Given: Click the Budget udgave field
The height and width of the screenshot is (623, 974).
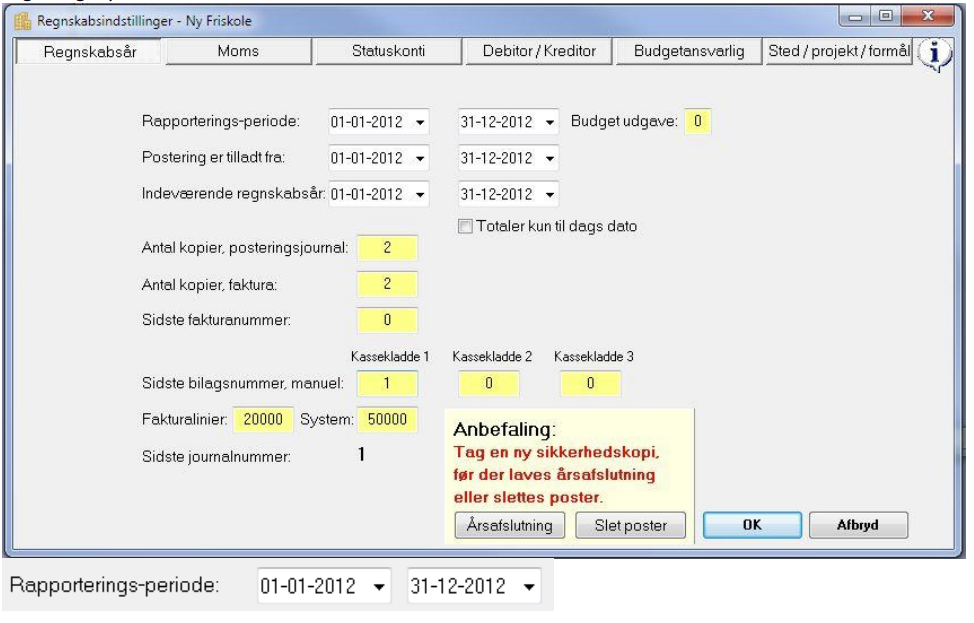Looking at the screenshot, I should pos(698,121).
